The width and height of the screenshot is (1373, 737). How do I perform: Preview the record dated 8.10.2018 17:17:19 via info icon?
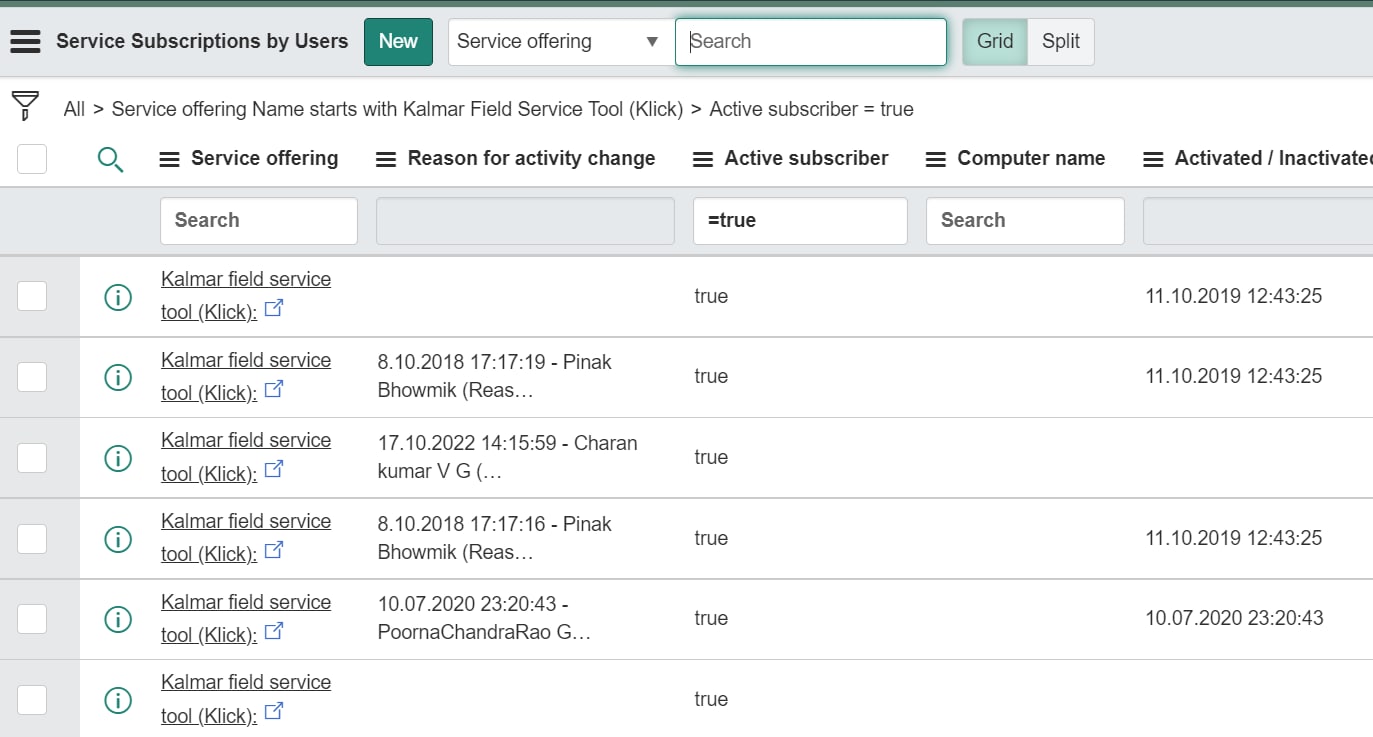pos(118,377)
